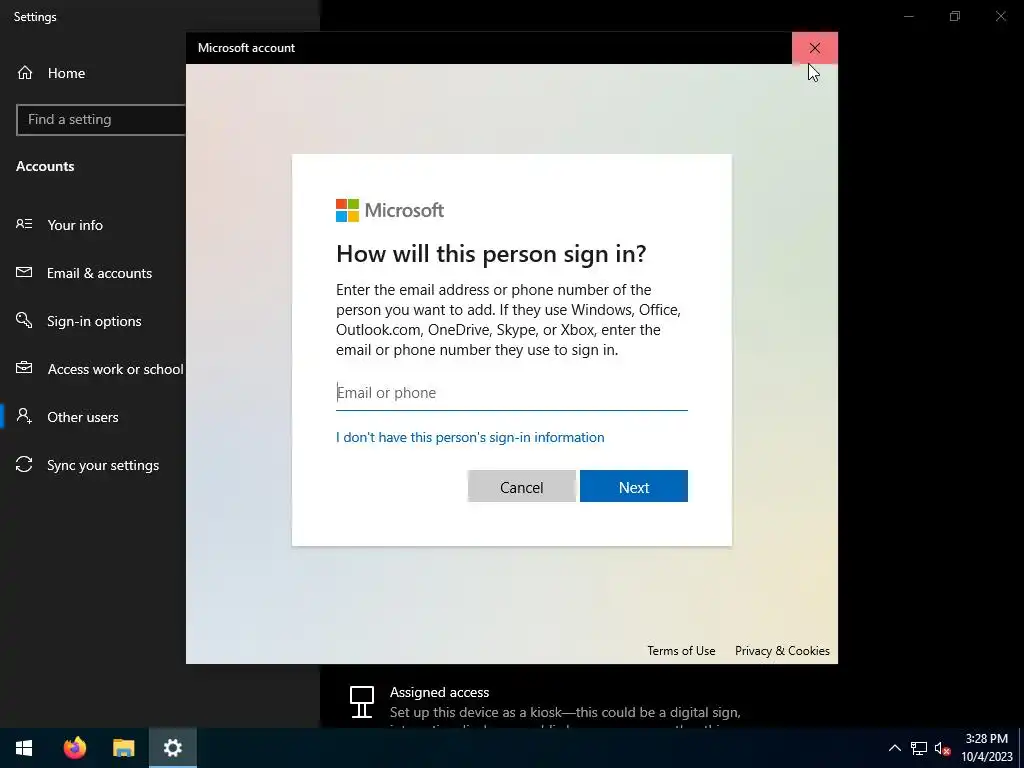Show hidden system tray icons
1024x768 pixels.
coord(895,748)
